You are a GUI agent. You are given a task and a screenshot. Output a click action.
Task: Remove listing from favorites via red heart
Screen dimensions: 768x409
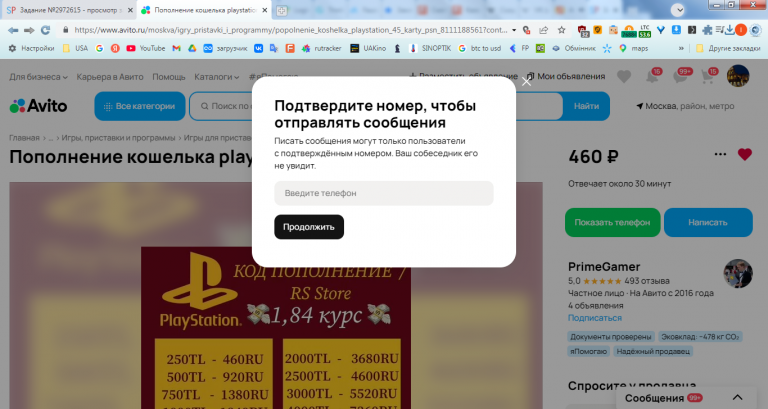point(744,154)
